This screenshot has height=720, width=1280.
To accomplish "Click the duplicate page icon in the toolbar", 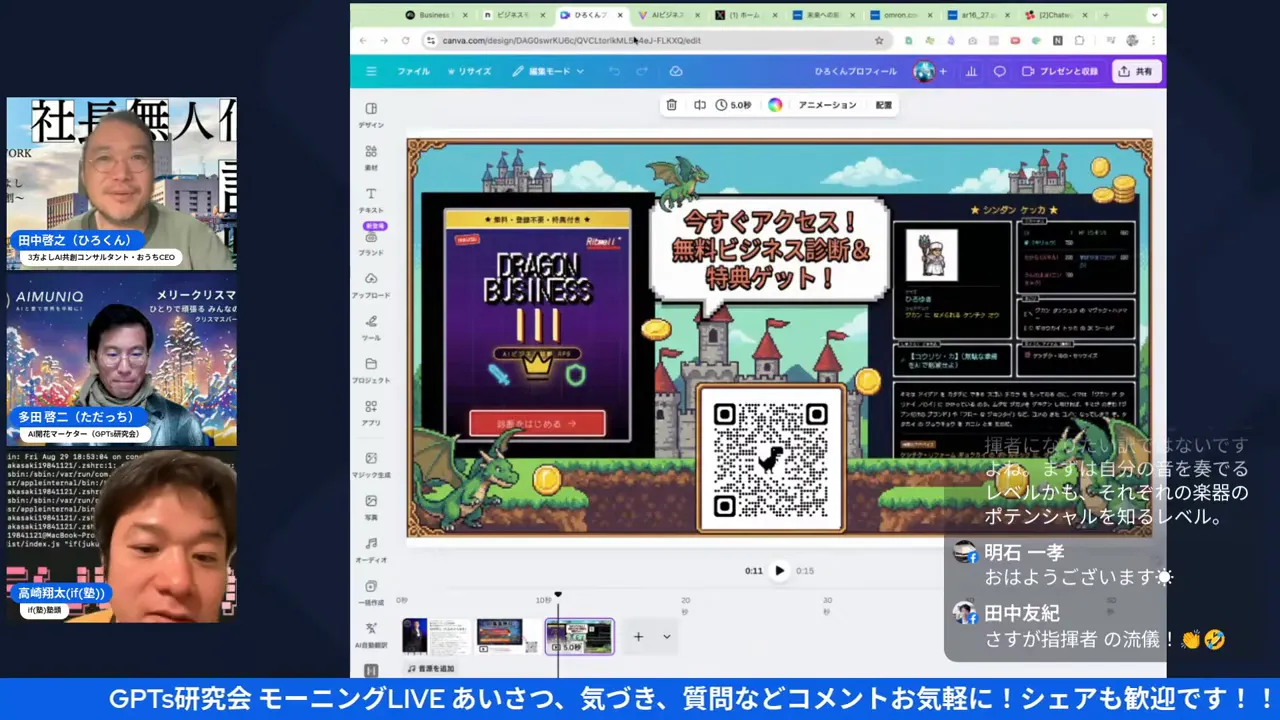I will pyautogui.click(x=700, y=105).
